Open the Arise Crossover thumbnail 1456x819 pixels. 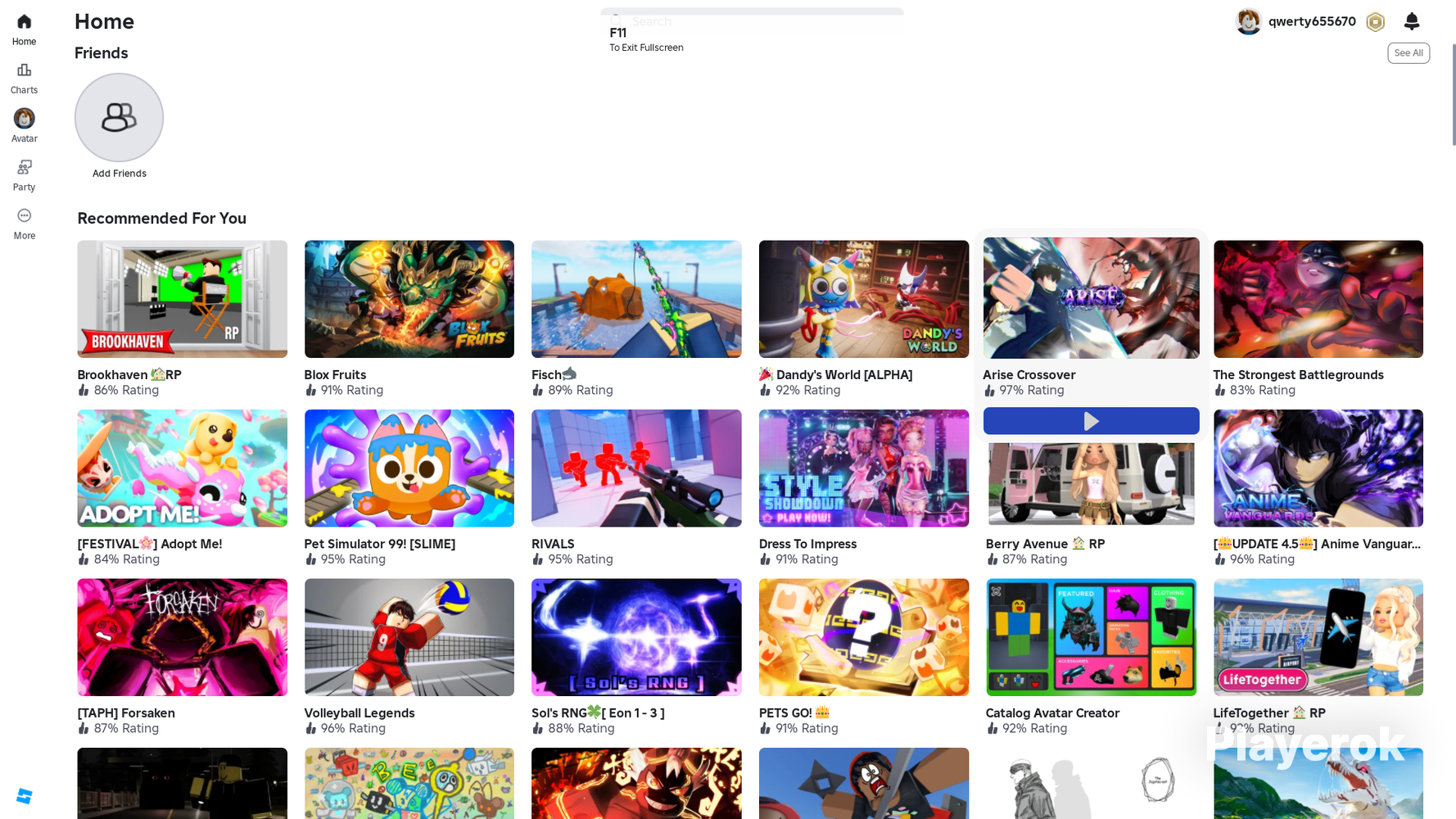[x=1091, y=298]
